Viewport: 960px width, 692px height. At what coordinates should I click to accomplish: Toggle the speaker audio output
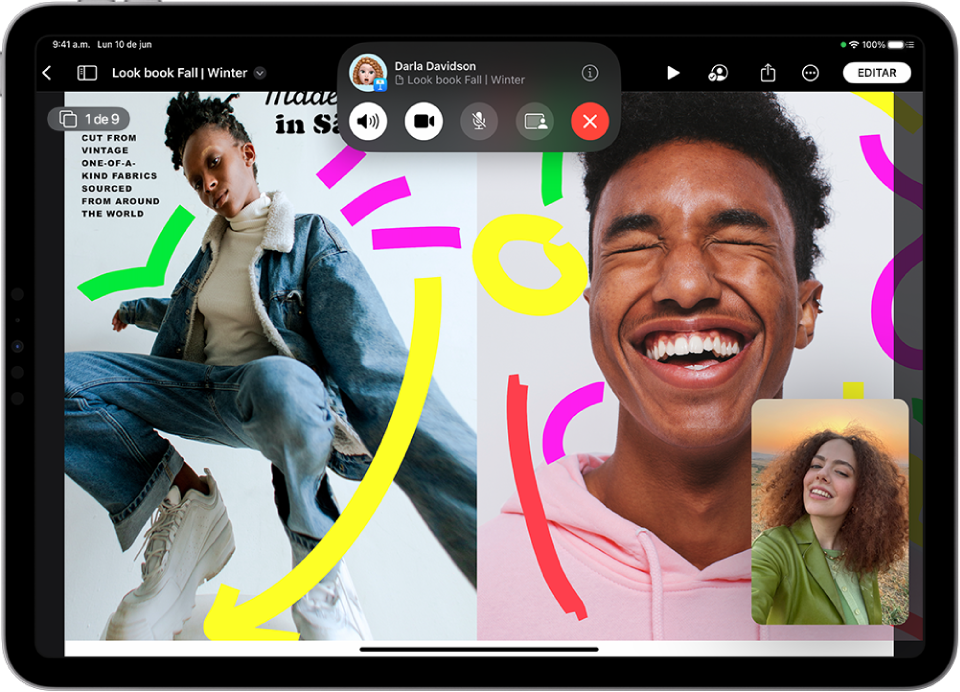(369, 121)
